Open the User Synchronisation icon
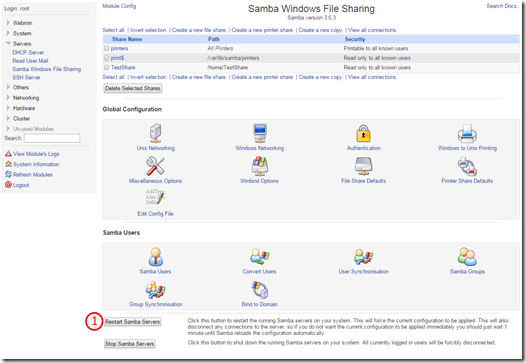Screen dimensions: 526x363 tap(363, 257)
